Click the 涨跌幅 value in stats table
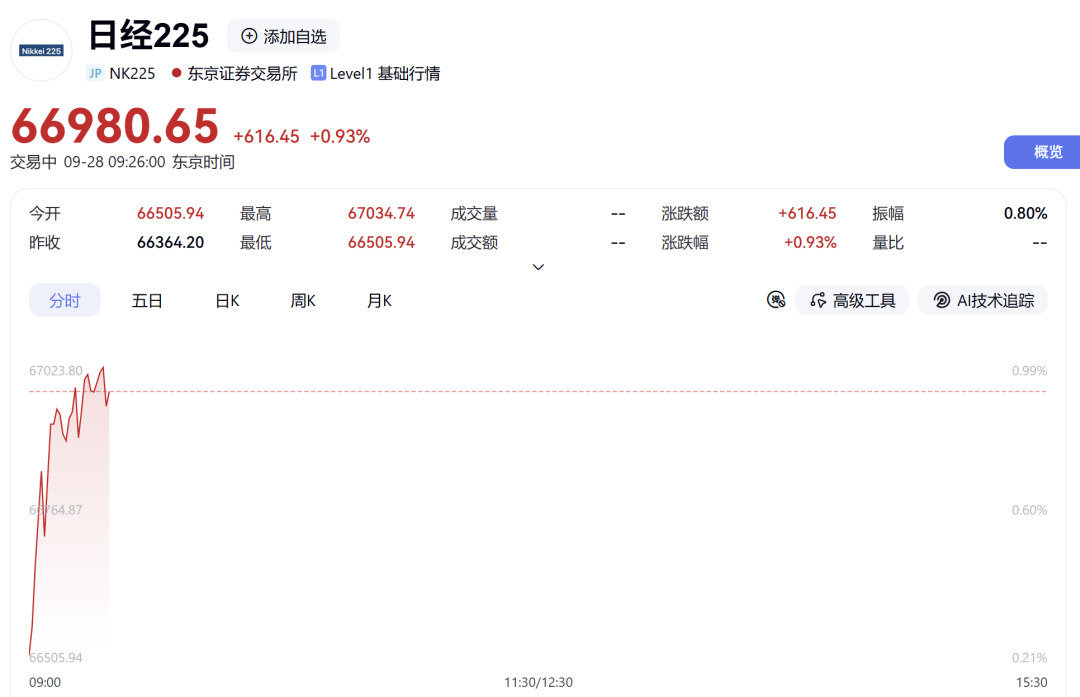 pos(810,242)
